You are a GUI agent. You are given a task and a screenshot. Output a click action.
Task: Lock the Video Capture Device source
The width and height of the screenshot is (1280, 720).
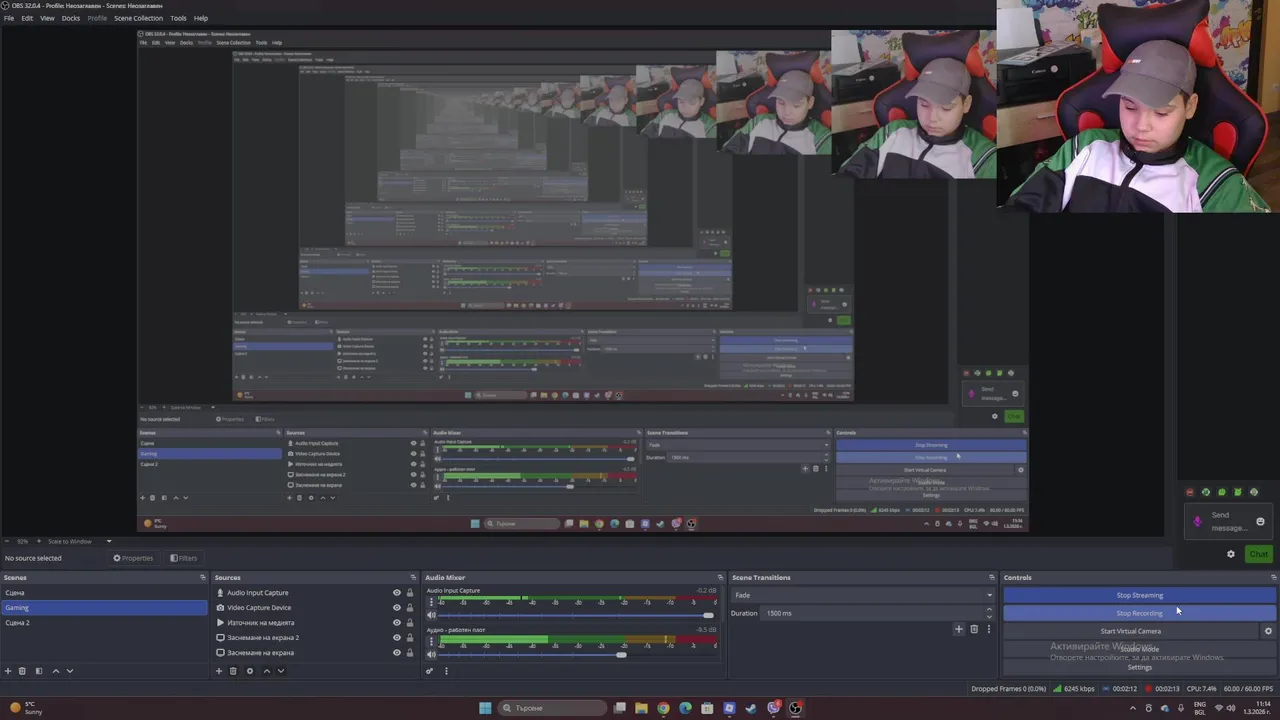(409, 608)
